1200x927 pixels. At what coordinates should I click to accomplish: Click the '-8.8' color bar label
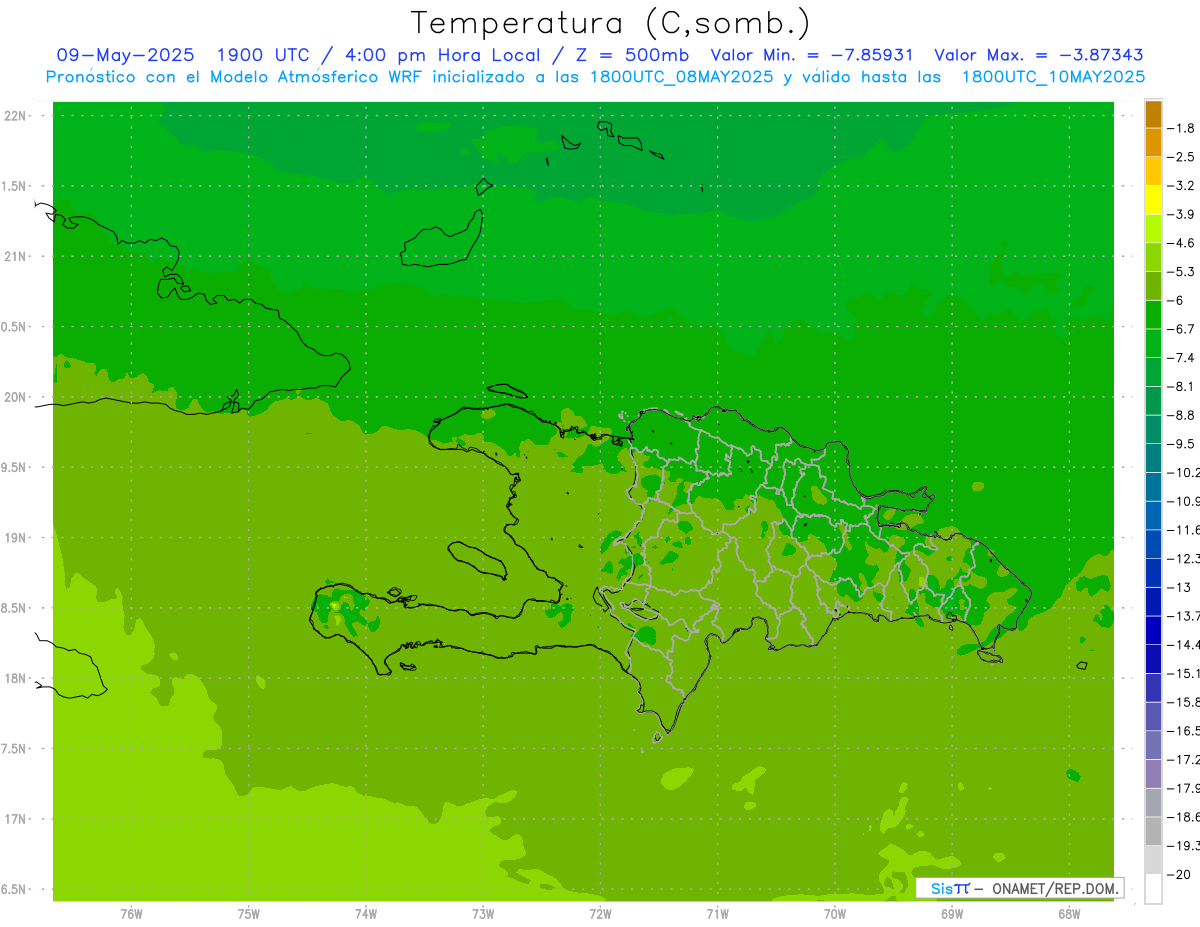tap(1182, 415)
